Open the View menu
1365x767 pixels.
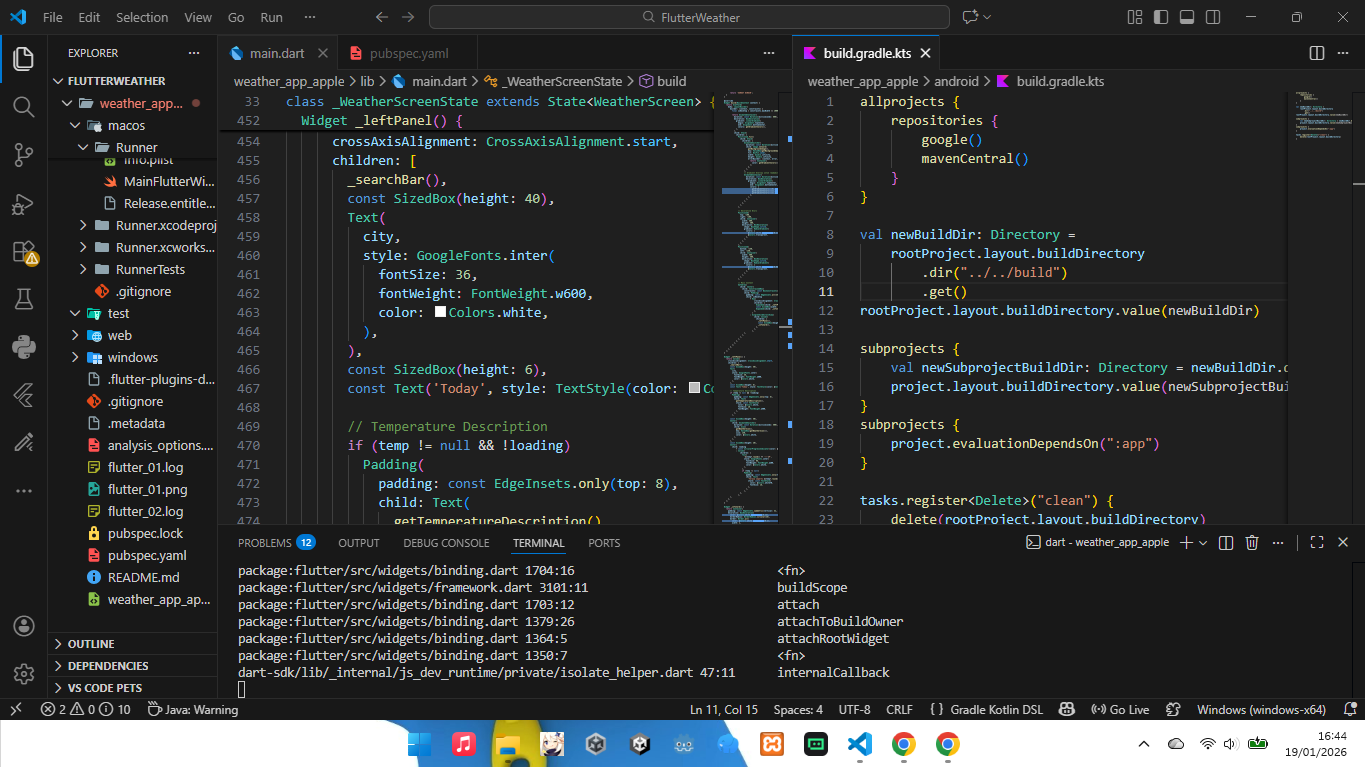197,16
